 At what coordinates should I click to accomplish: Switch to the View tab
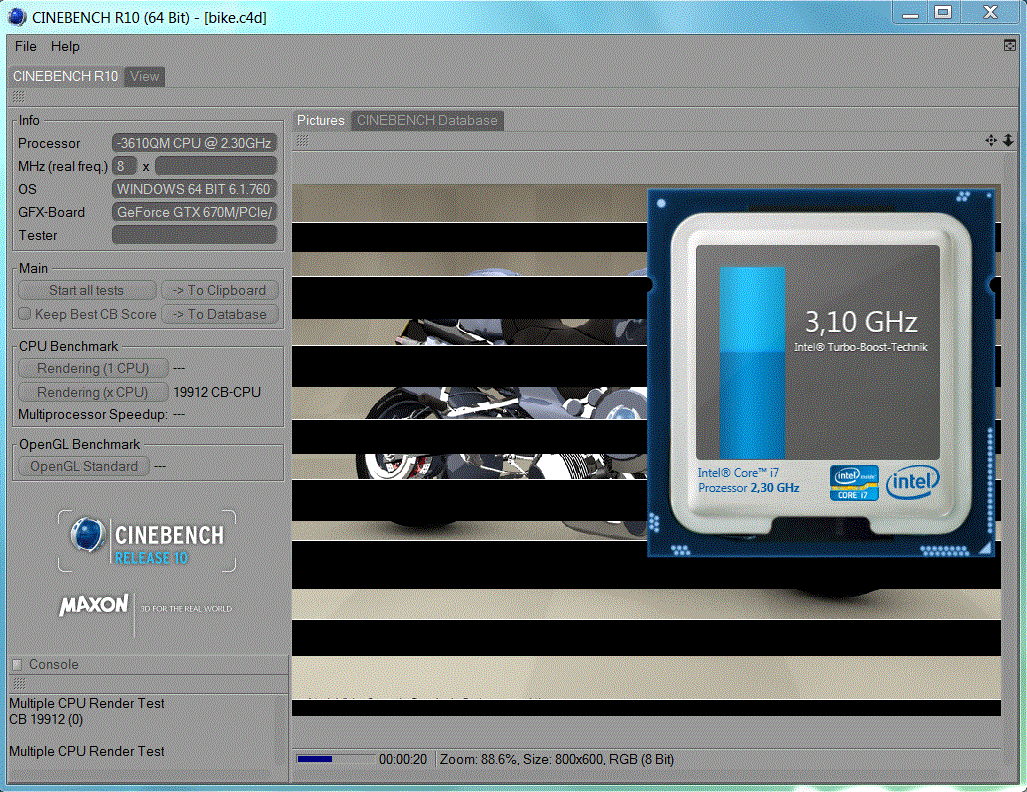click(x=145, y=77)
